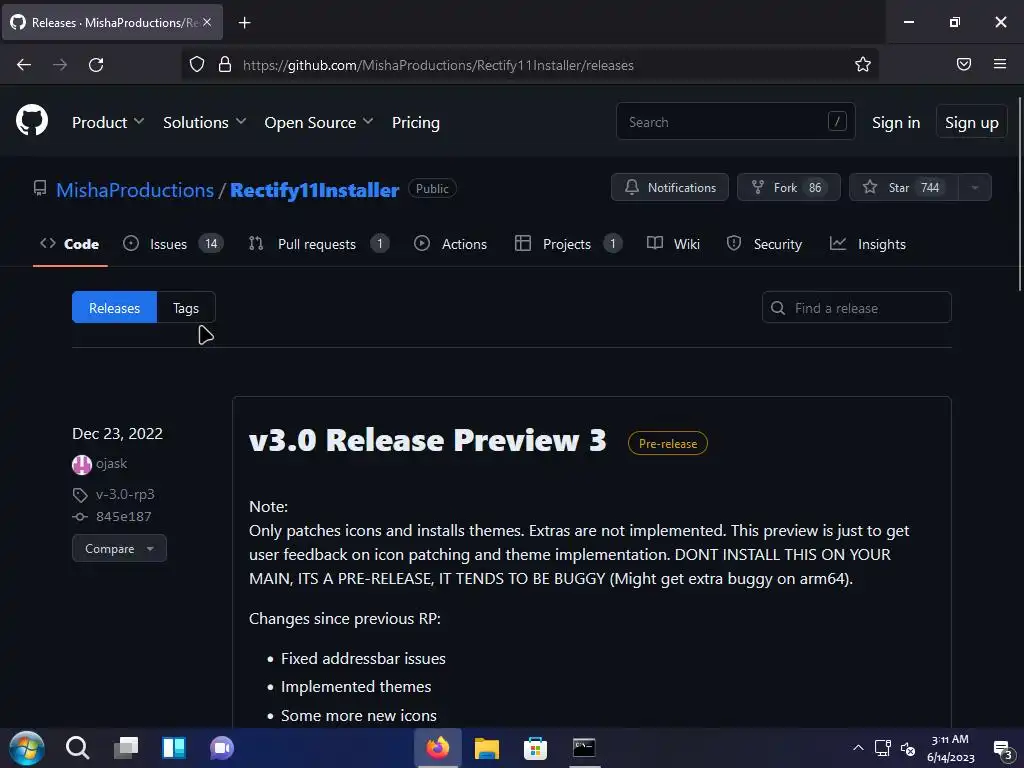Screen dimensions: 1024x768
Task: Click the muted volume tray icon
Action: (908, 748)
